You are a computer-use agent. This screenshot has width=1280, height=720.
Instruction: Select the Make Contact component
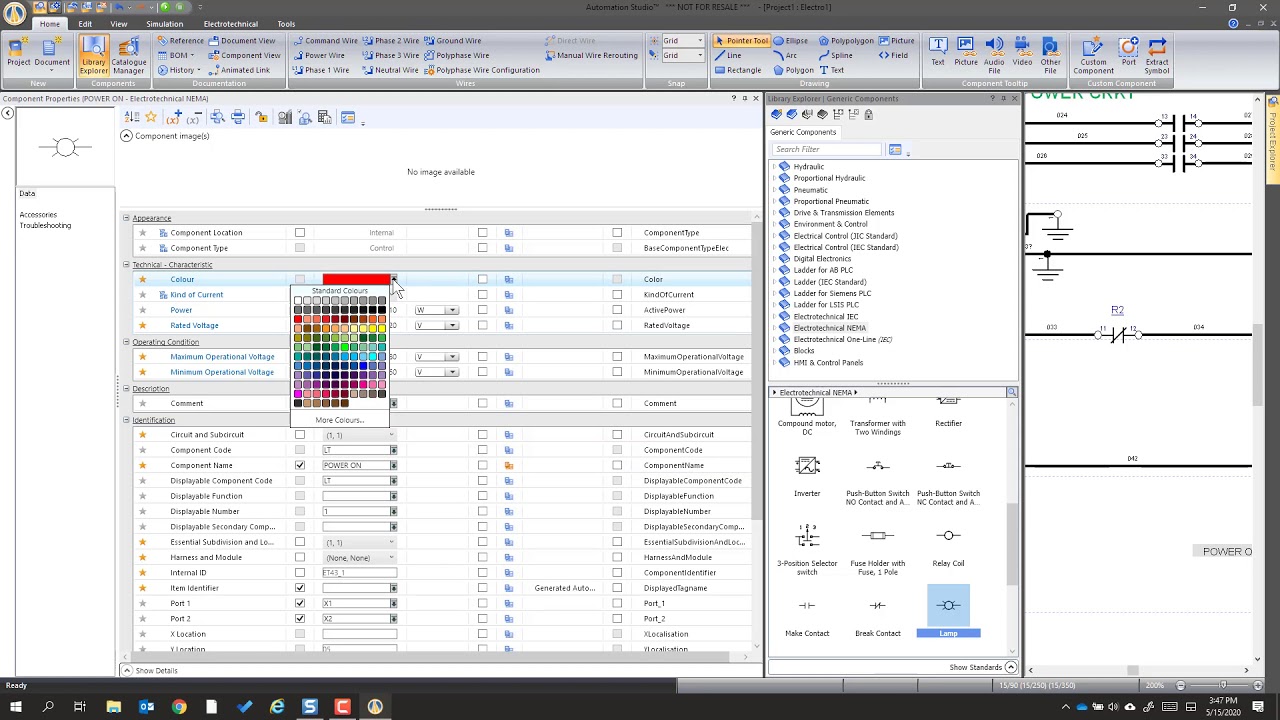807,617
